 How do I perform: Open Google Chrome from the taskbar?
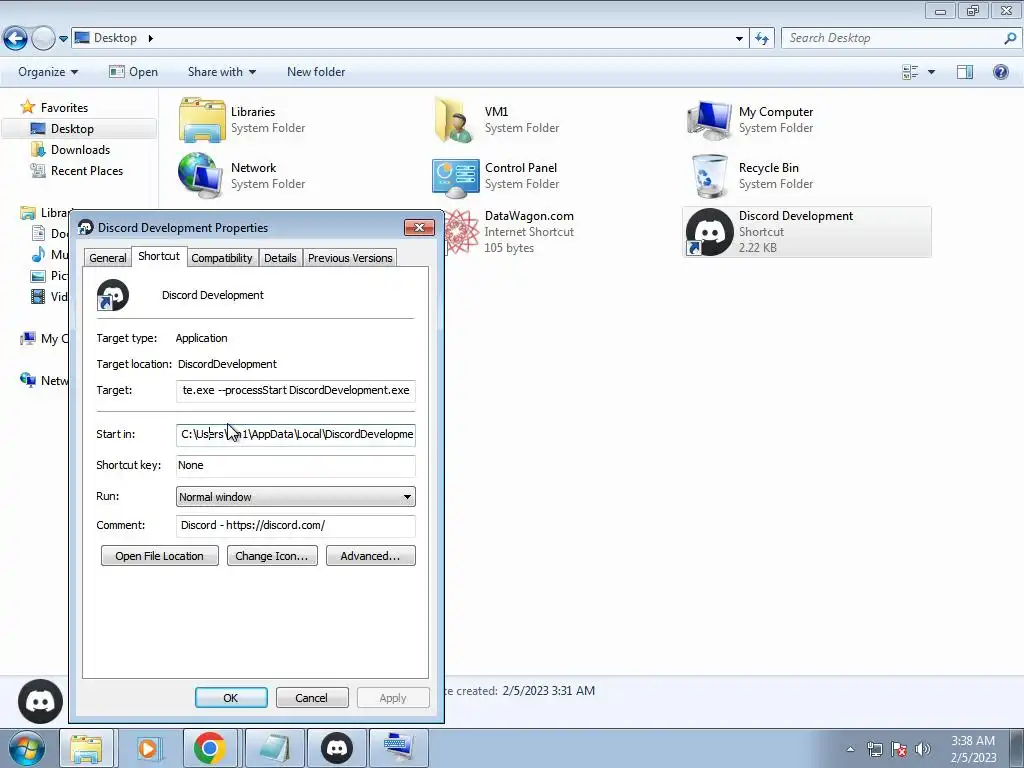pyautogui.click(x=210, y=748)
